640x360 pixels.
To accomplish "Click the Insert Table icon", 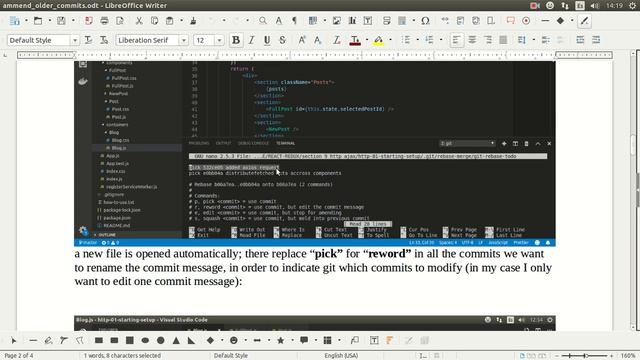I will click(x=313, y=21).
